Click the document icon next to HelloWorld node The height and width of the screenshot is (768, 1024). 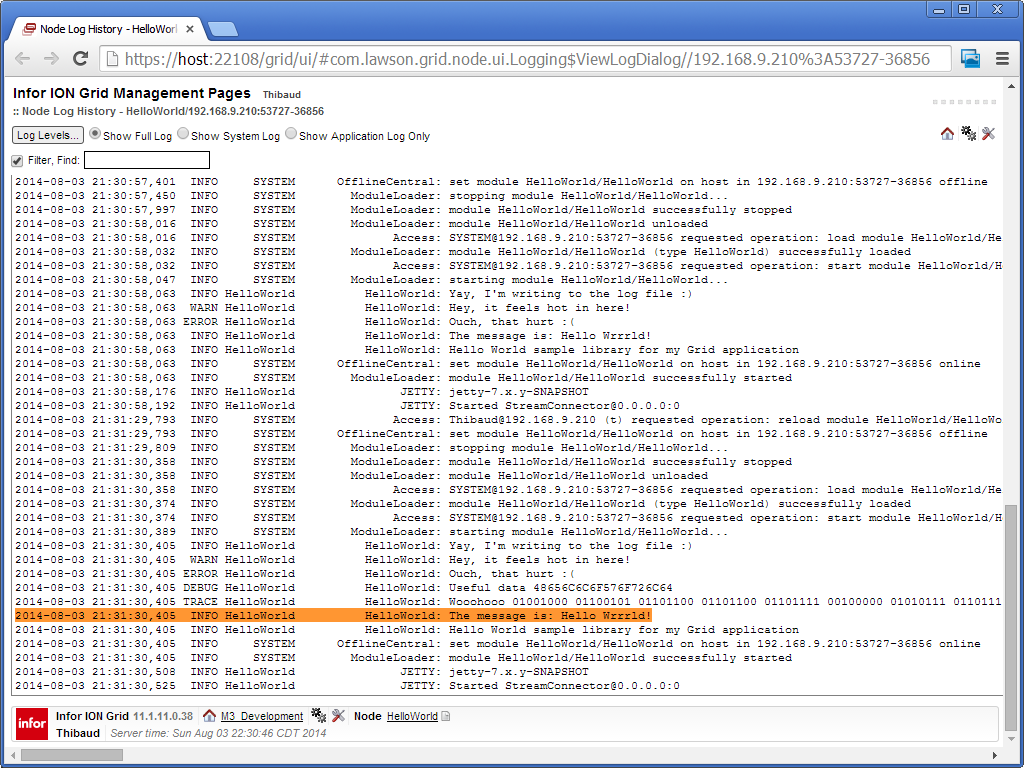[446, 716]
